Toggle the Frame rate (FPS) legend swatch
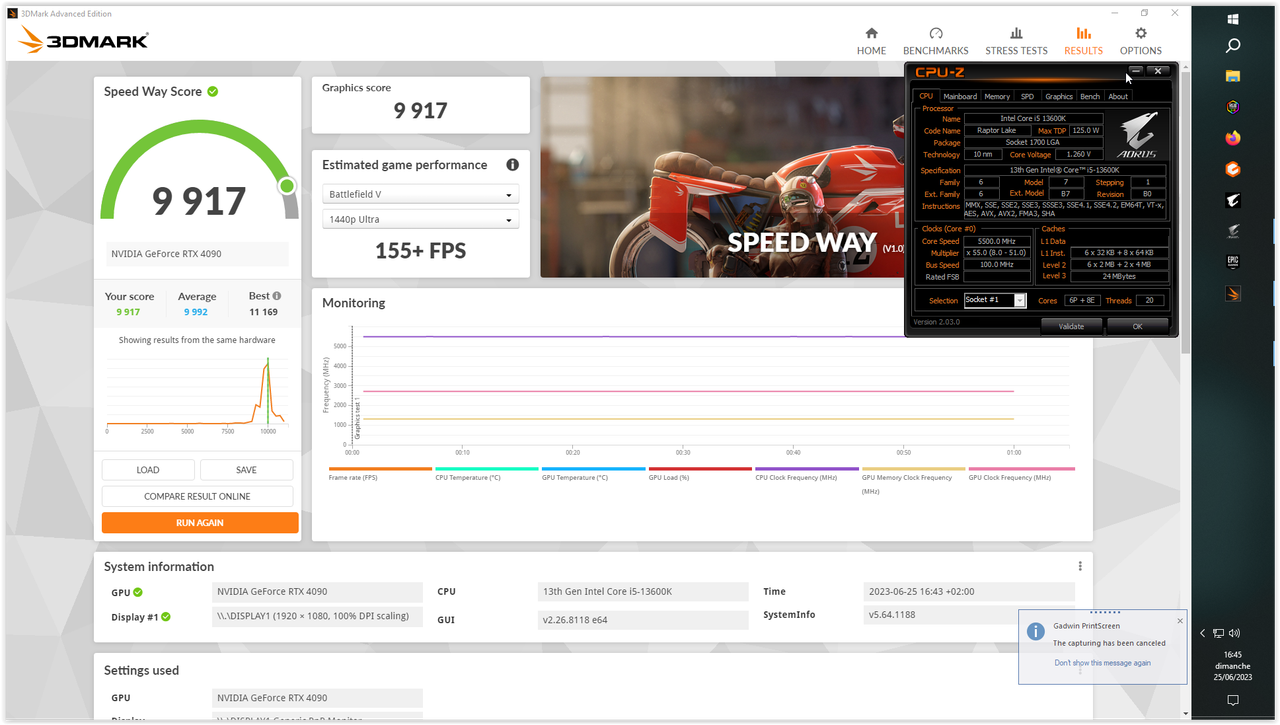This screenshot has height=725, width=1280. pos(380,468)
